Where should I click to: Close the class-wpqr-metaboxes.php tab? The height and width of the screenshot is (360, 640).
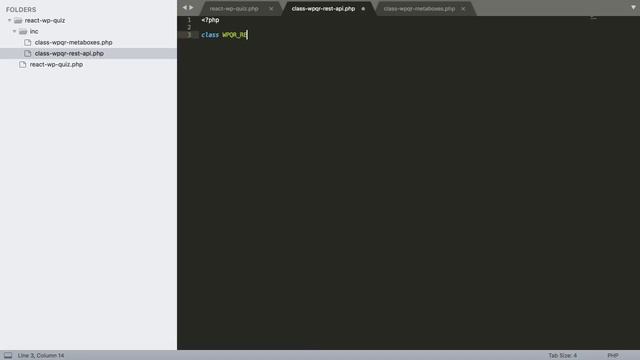(x=463, y=9)
